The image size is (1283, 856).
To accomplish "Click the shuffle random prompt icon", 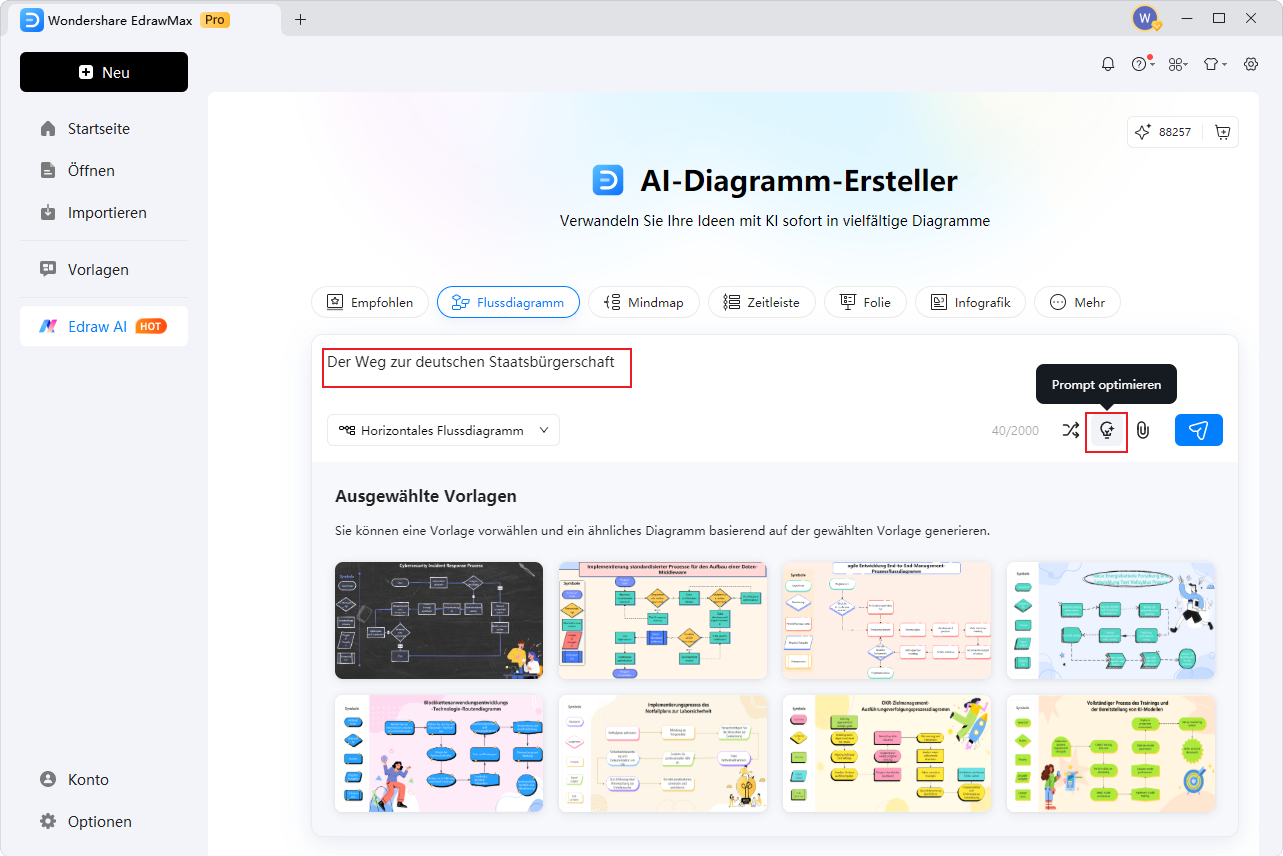I will pyautogui.click(x=1070, y=431).
